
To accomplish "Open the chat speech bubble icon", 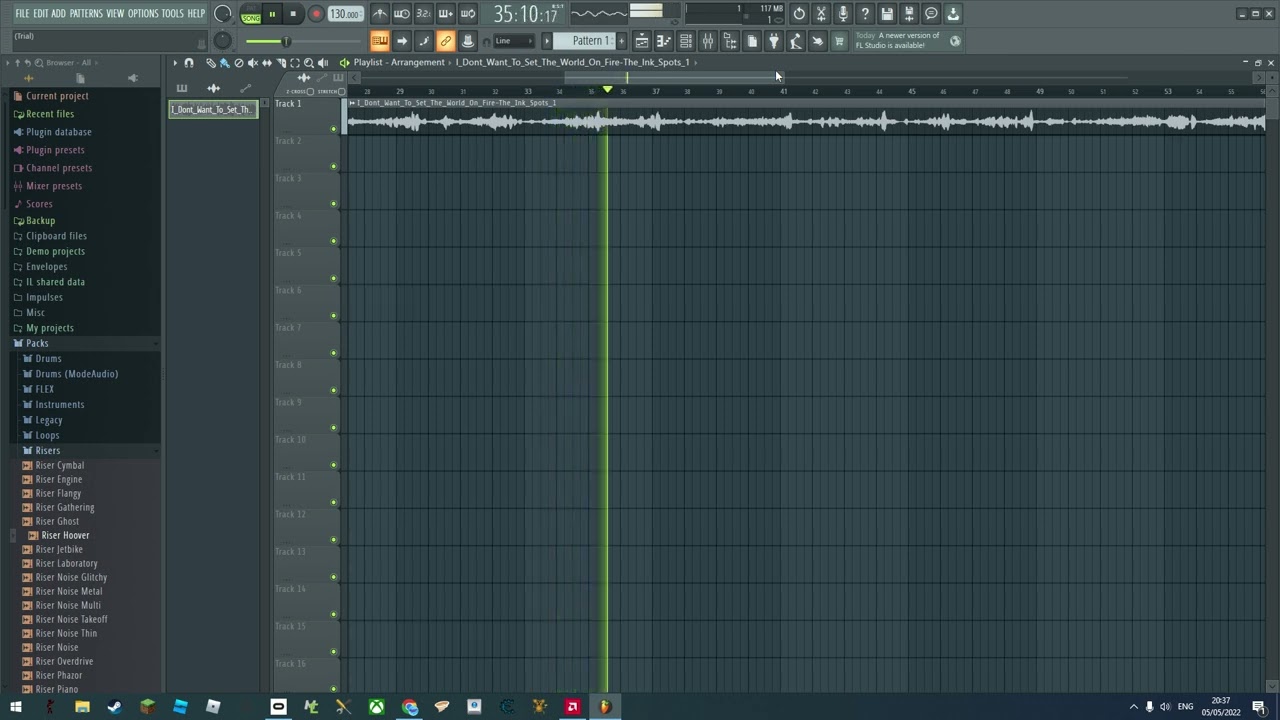I will 931,14.
